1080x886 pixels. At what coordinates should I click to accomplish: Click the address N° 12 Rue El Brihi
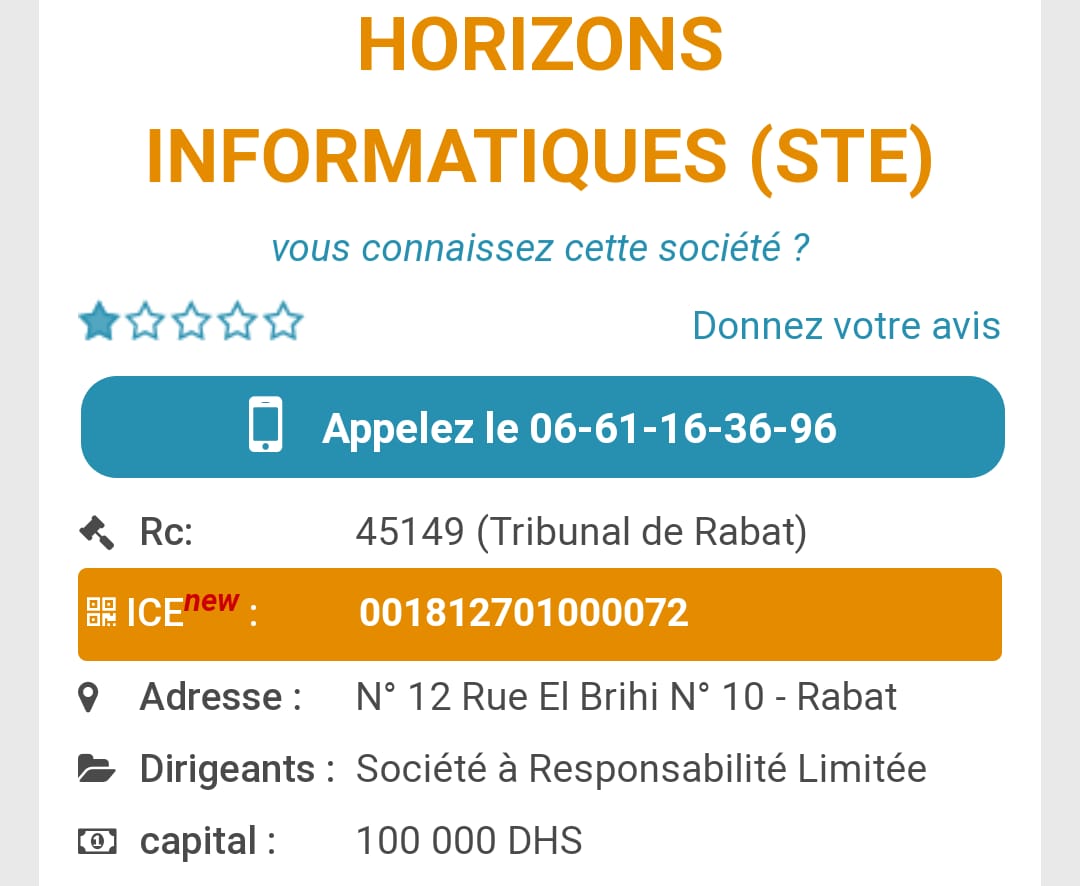point(626,697)
